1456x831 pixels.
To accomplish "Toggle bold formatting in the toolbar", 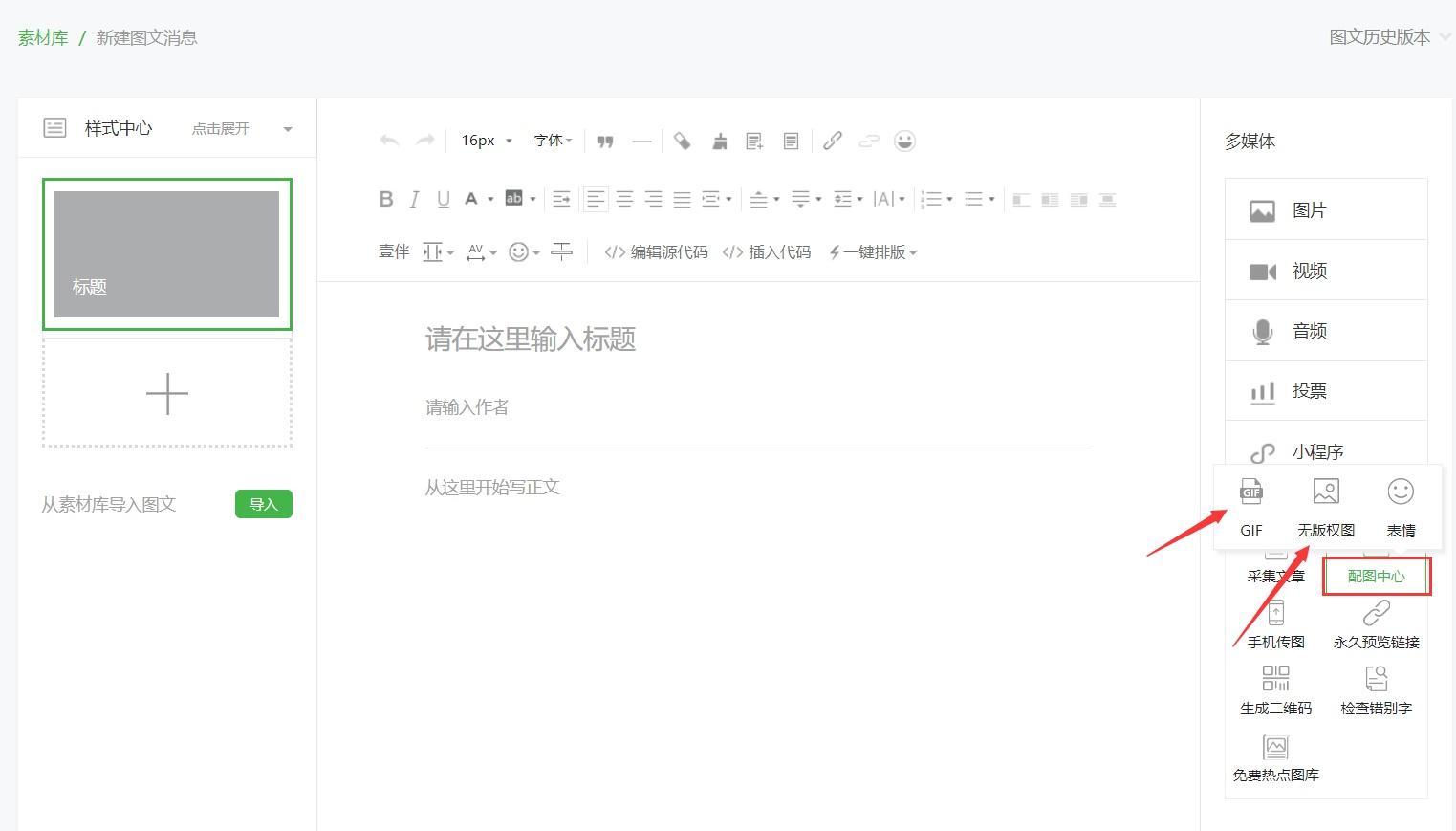I will [x=385, y=199].
